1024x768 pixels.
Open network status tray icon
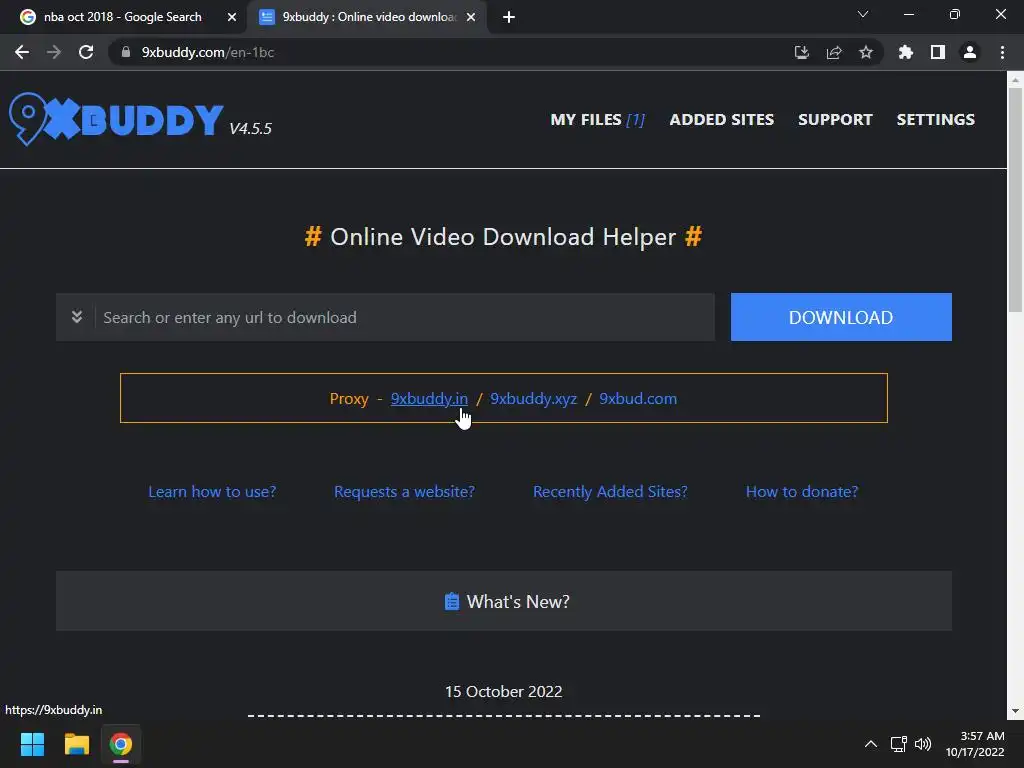click(x=899, y=744)
